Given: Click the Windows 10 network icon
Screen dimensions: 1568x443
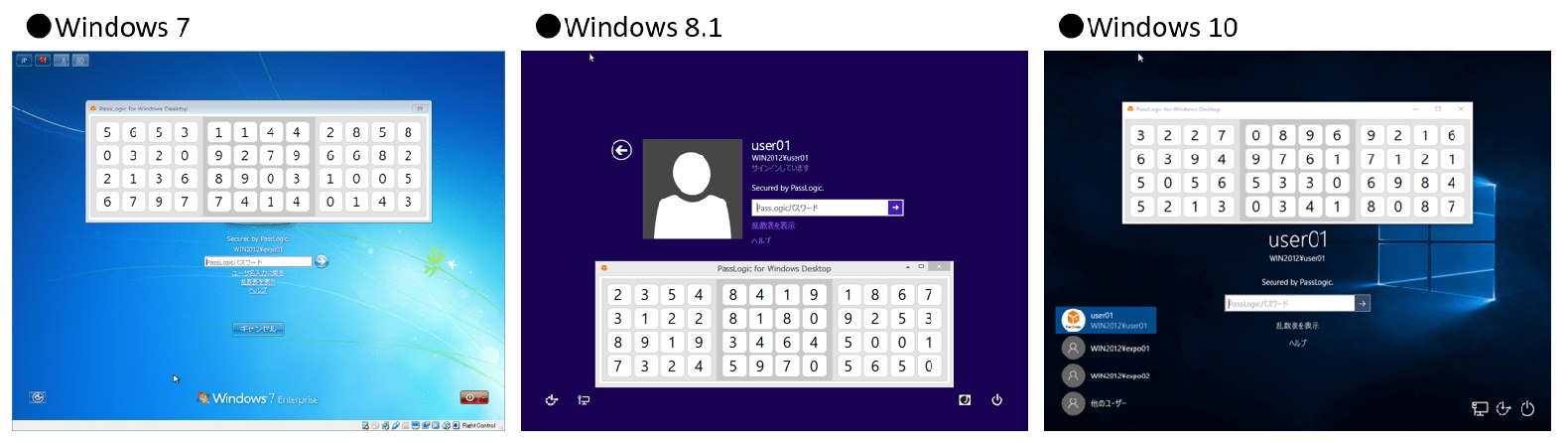Looking at the screenshot, I should click(1480, 408).
